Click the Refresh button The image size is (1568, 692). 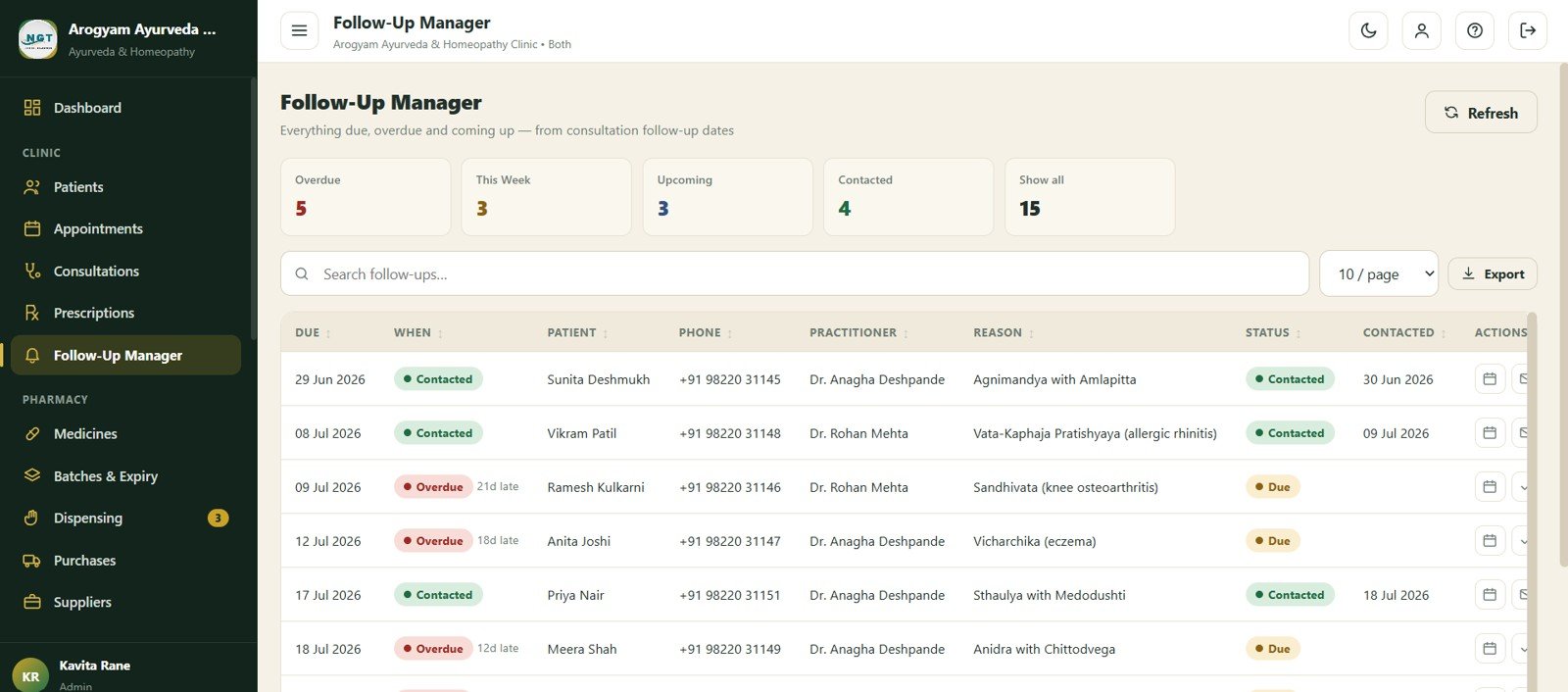click(x=1480, y=113)
